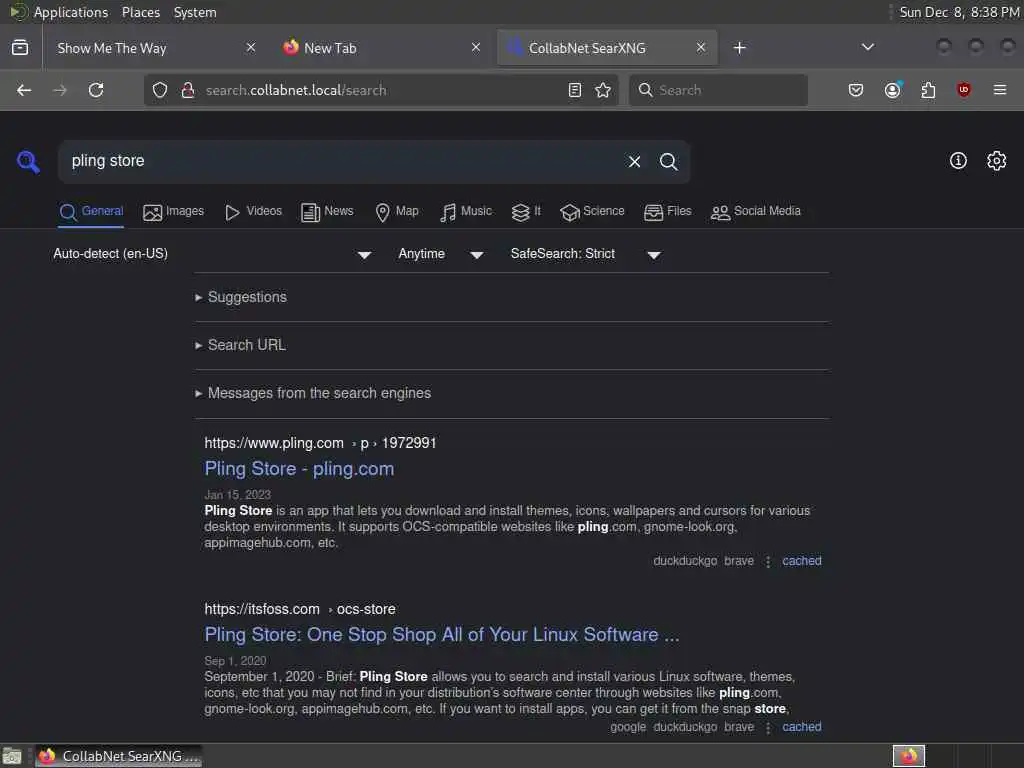Viewport: 1024px width, 768px height.
Task: Open the uBlock Origin extension icon
Action: pyautogui.click(x=964, y=90)
